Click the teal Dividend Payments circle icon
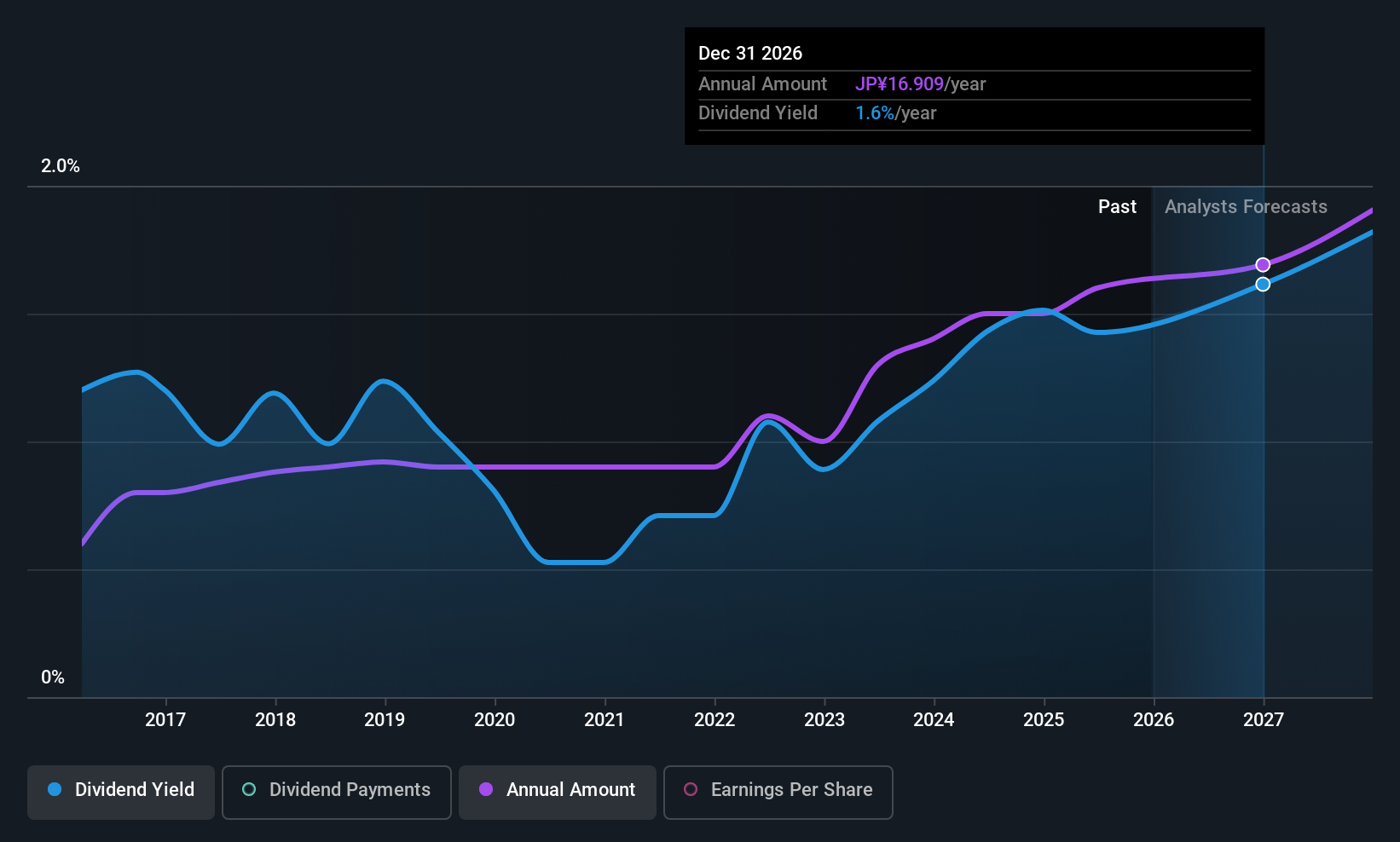1400x842 pixels. pyautogui.click(x=249, y=789)
